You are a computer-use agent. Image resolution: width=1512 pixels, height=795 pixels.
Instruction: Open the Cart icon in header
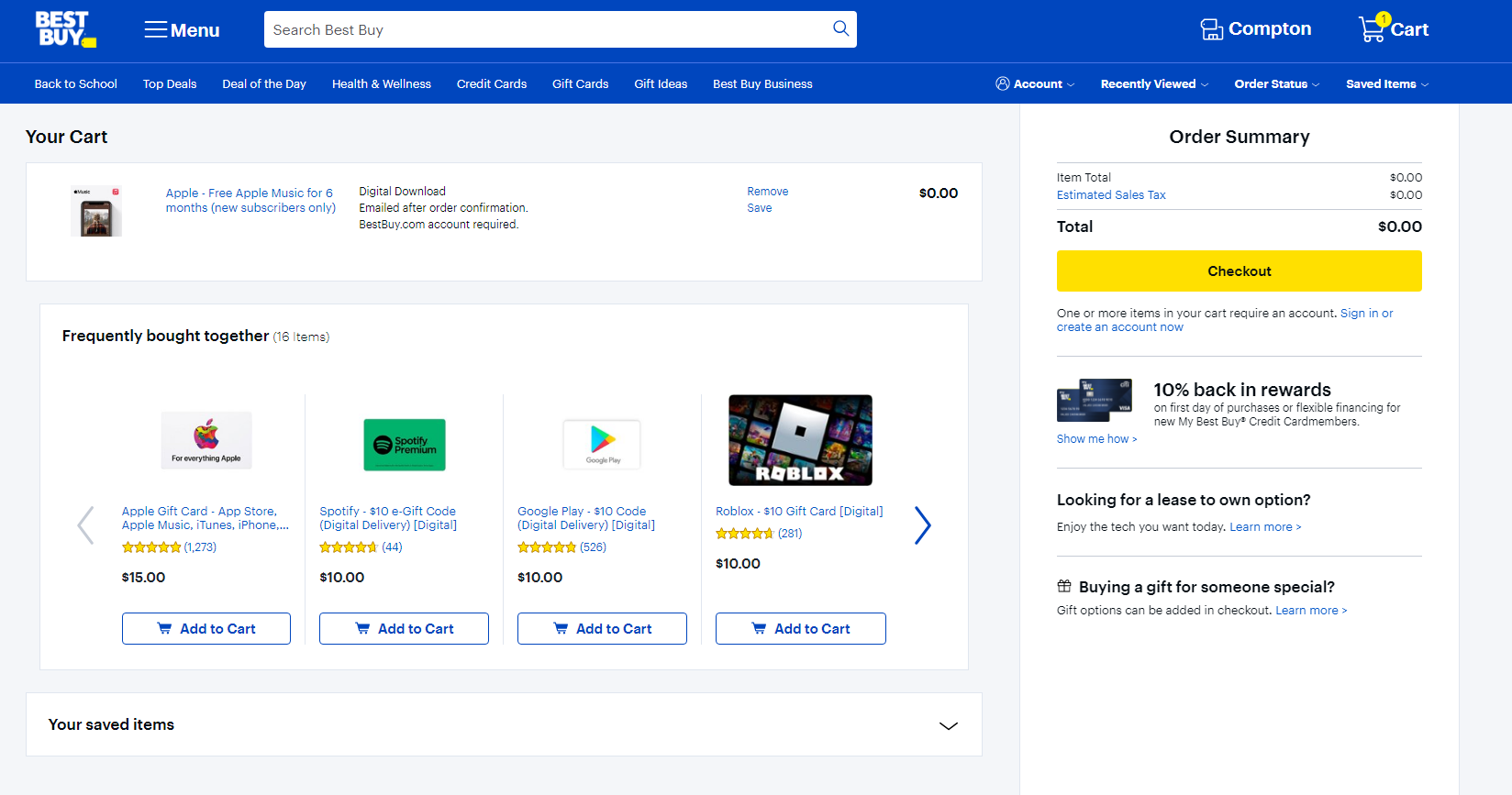pos(1394,28)
